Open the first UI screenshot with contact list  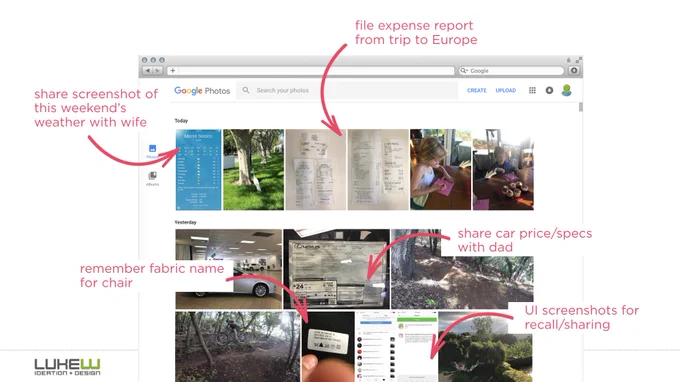[376, 347]
